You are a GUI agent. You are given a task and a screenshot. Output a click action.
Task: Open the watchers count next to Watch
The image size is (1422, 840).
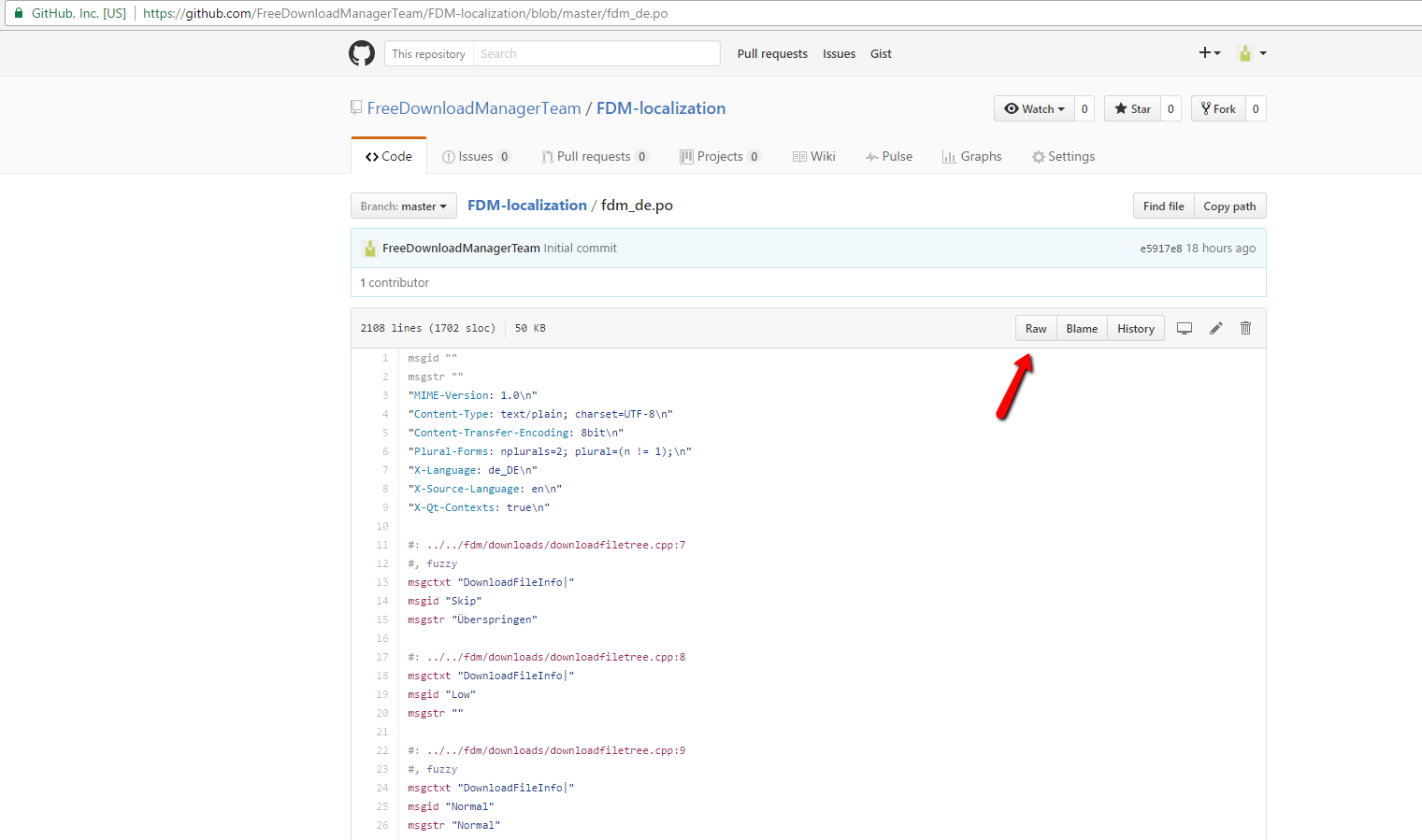[x=1084, y=108]
